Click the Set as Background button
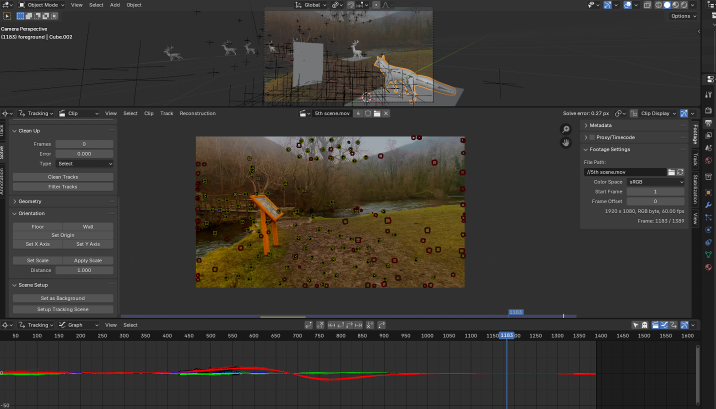The image size is (716, 409). pos(63,298)
